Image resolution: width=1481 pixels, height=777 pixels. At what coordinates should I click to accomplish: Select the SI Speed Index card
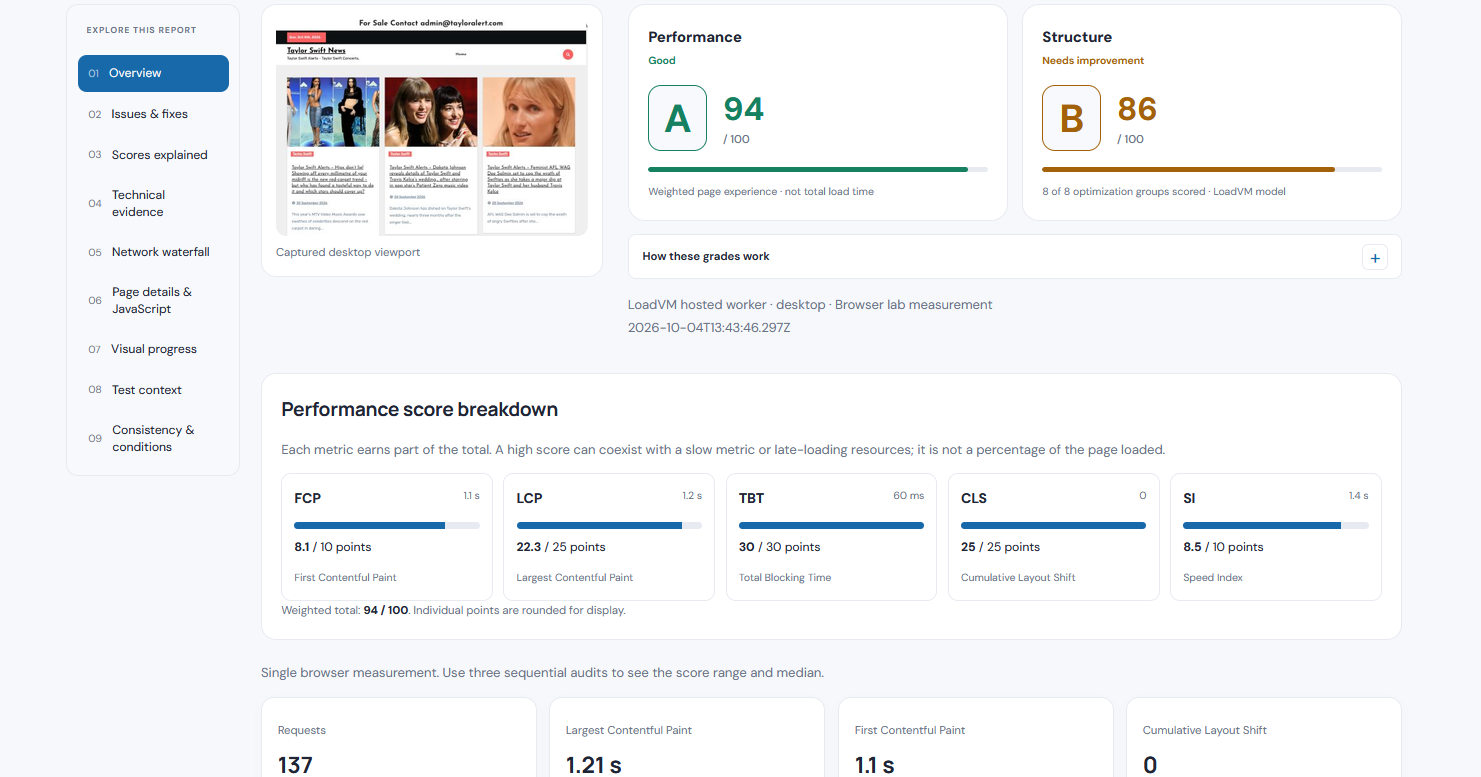pos(1276,537)
